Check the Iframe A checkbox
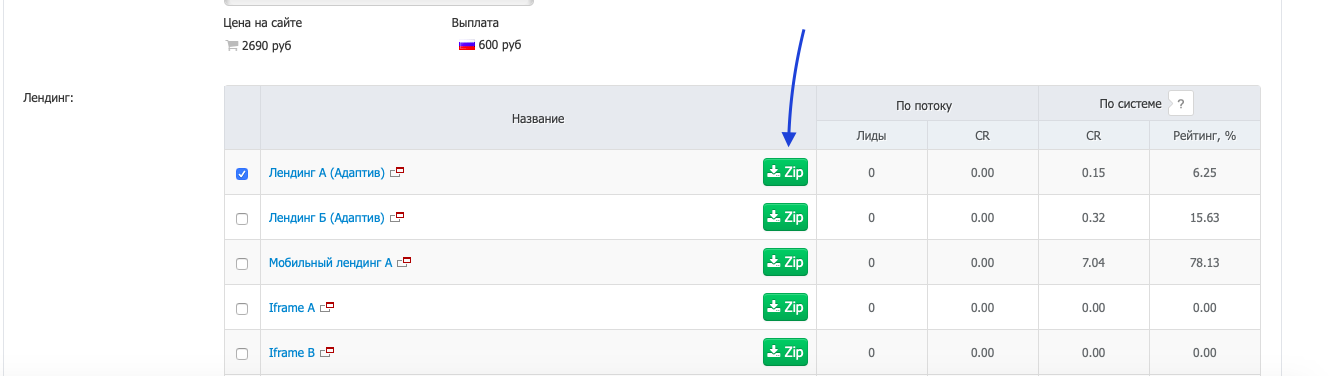 click(242, 308)
